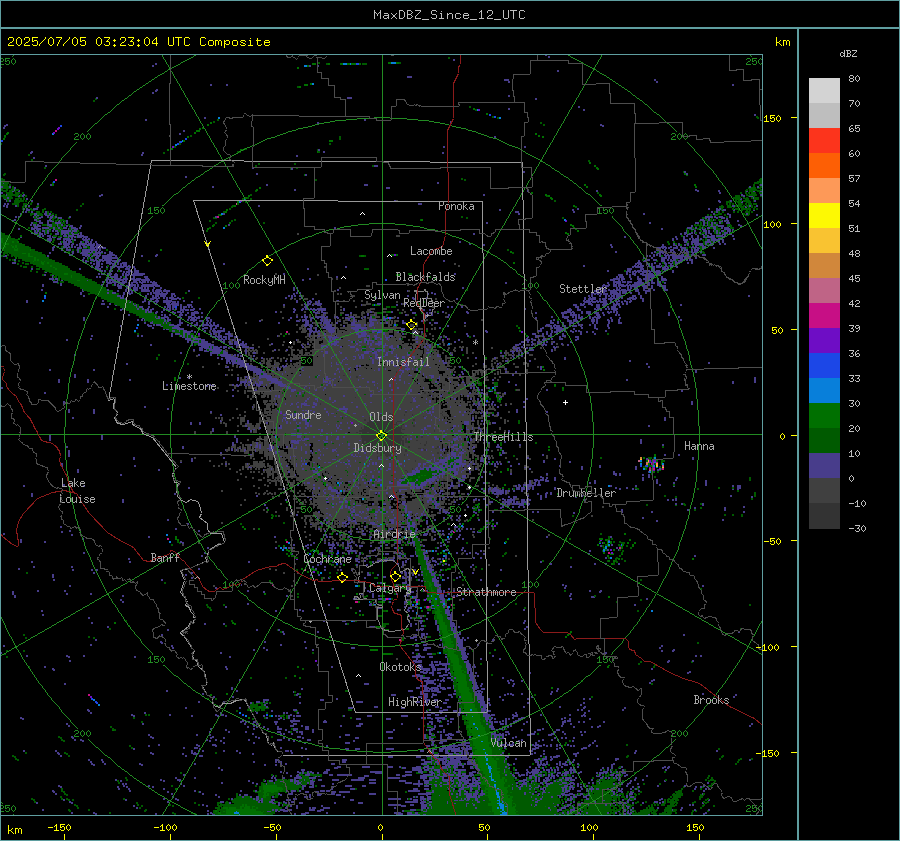900x841 pixels.
Task: Click the Drumheller label
Action: 586,493
